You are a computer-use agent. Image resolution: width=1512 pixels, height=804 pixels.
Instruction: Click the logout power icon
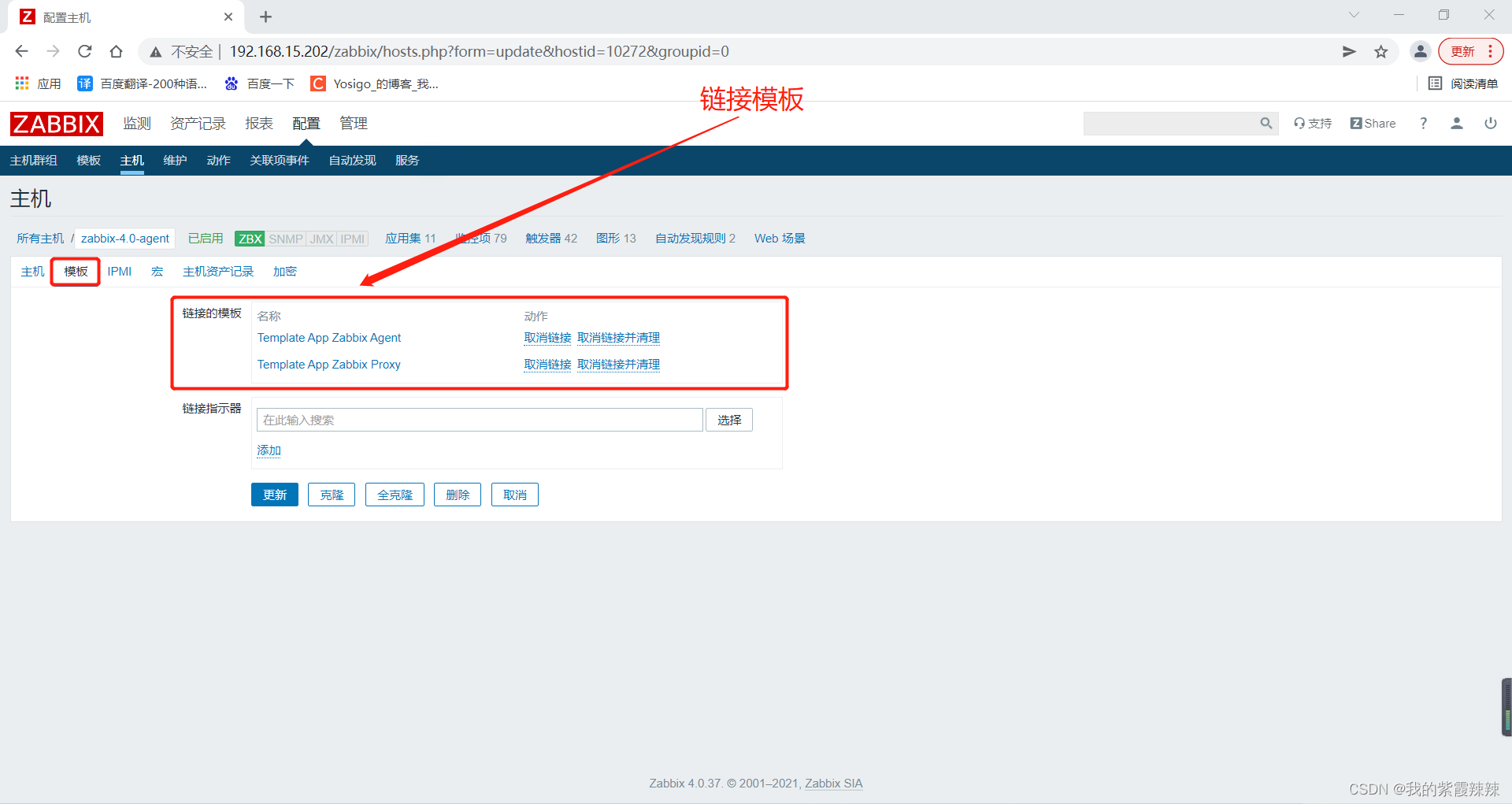click(1491, 123)
